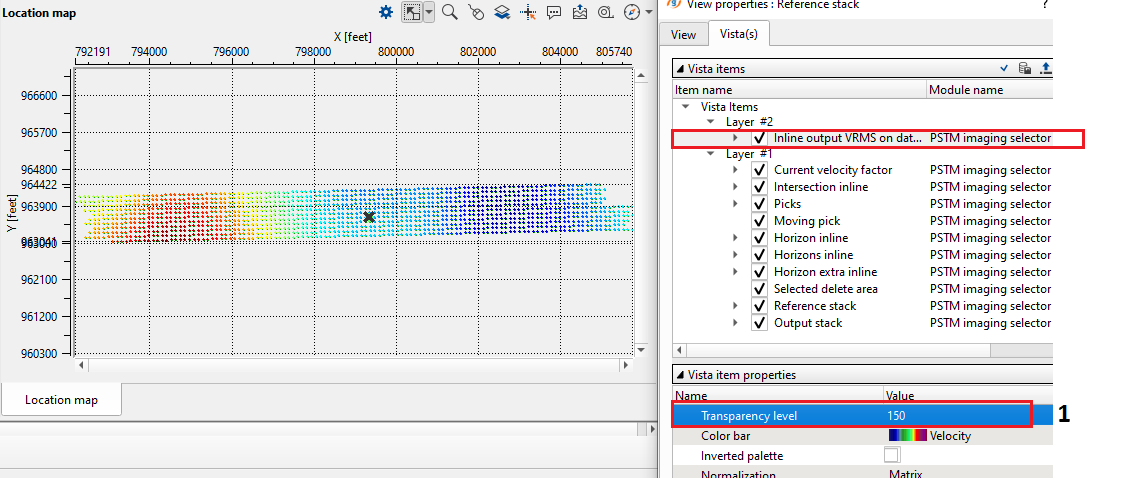This screenshot has height=478, width=1127.
Task: Switch to the View tab
Action: 683,34
